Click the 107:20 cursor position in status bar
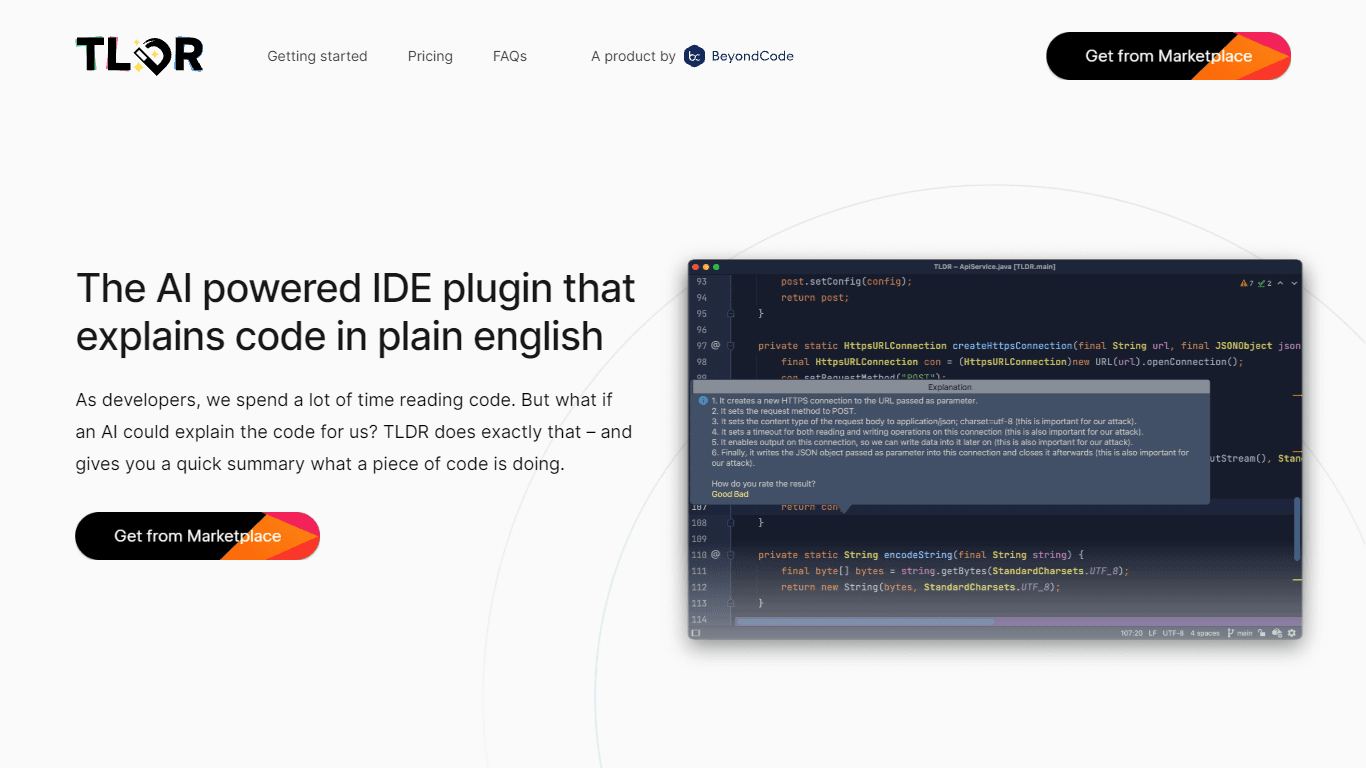The width and height of the screenshot is (1366, 768). 1132,633
